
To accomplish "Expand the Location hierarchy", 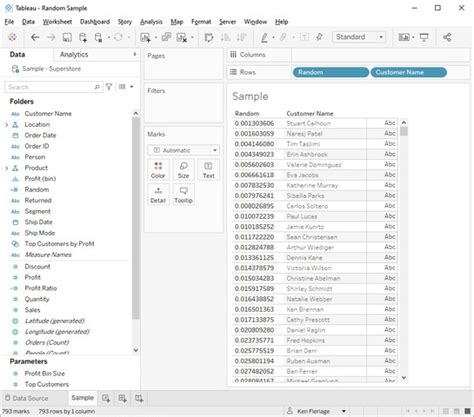I will coord(6,125).
